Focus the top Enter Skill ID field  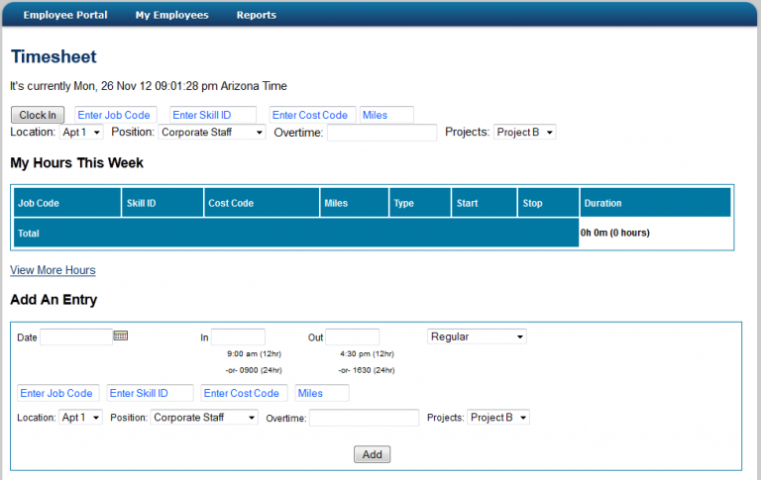point(213,115)
